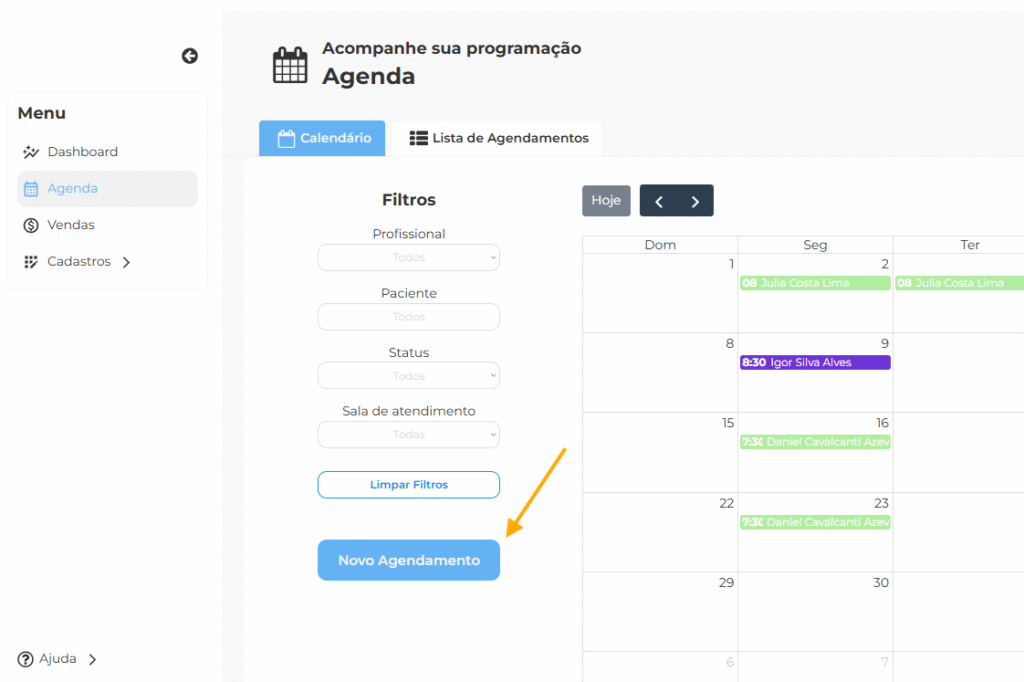Switch to Lista de Agendamentos tab
1024x682 pixels.
pos(498,138)
